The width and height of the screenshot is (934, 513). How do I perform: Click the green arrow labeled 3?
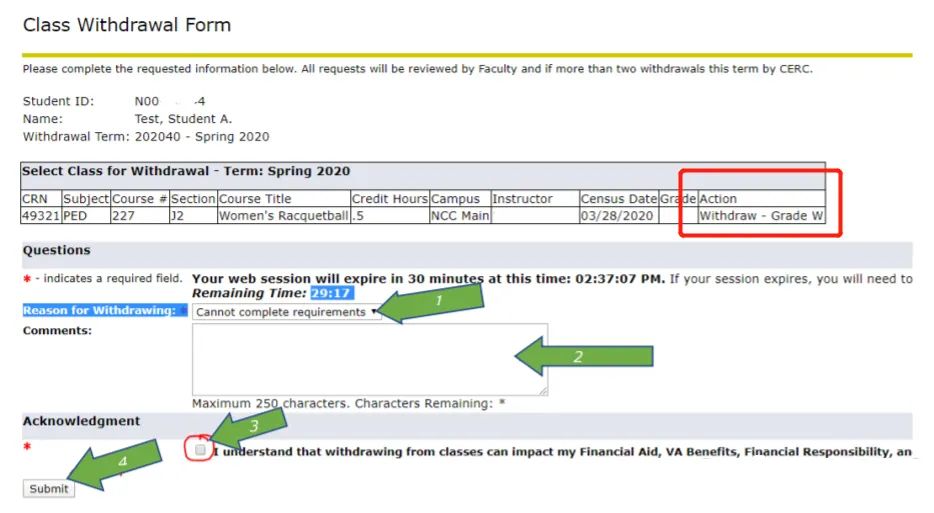[x=251, y=431]
